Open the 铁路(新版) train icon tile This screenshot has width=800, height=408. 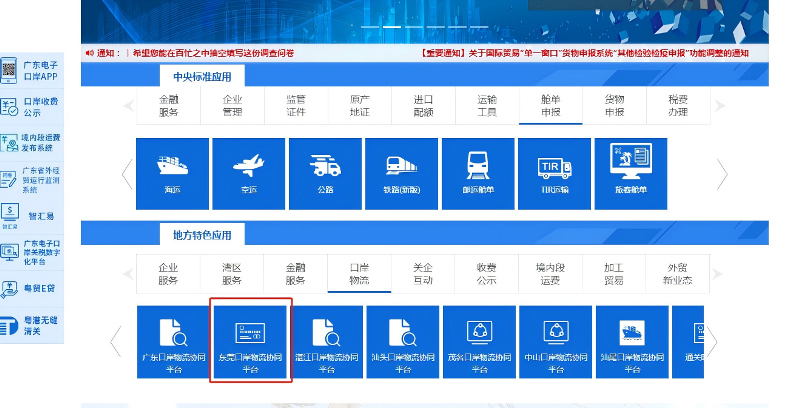[x=401, y=173]
